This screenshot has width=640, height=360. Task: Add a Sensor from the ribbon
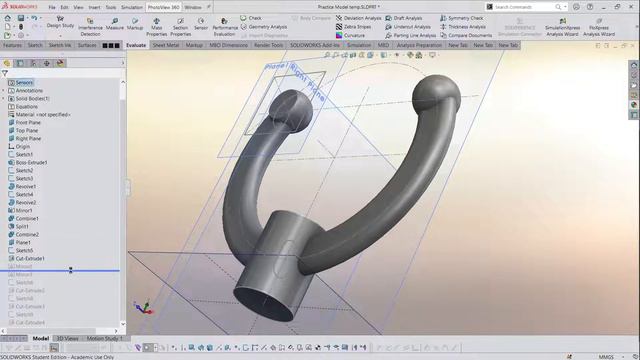click(201, 24)
